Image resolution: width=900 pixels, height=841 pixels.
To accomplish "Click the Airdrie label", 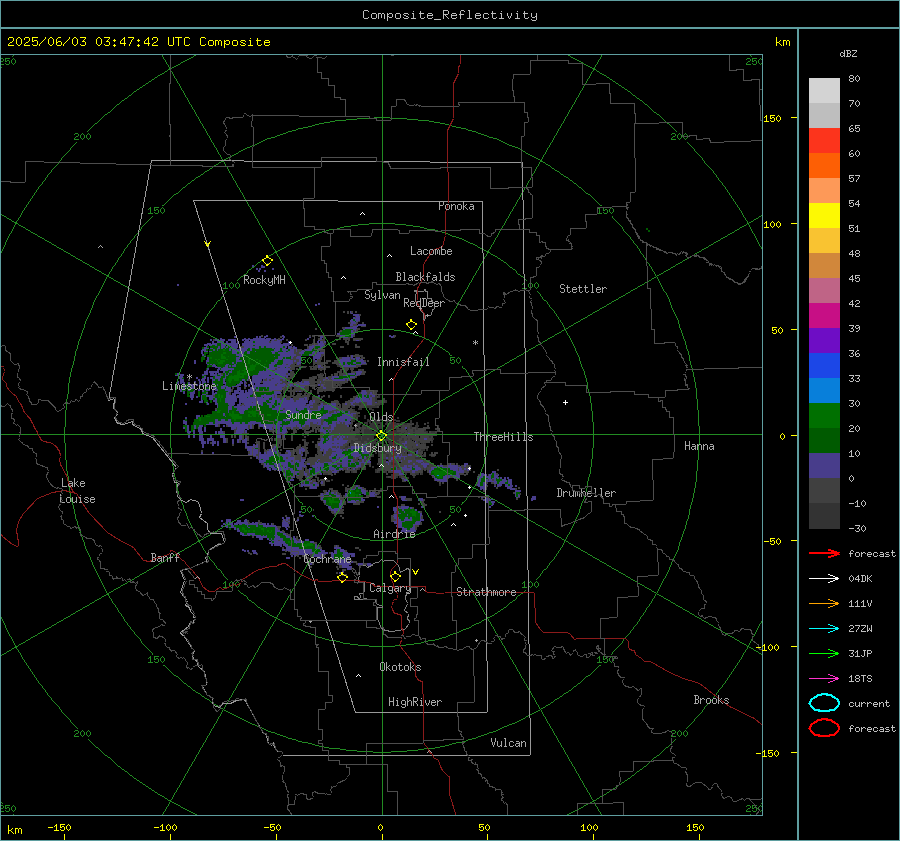I will coord(394,534).
